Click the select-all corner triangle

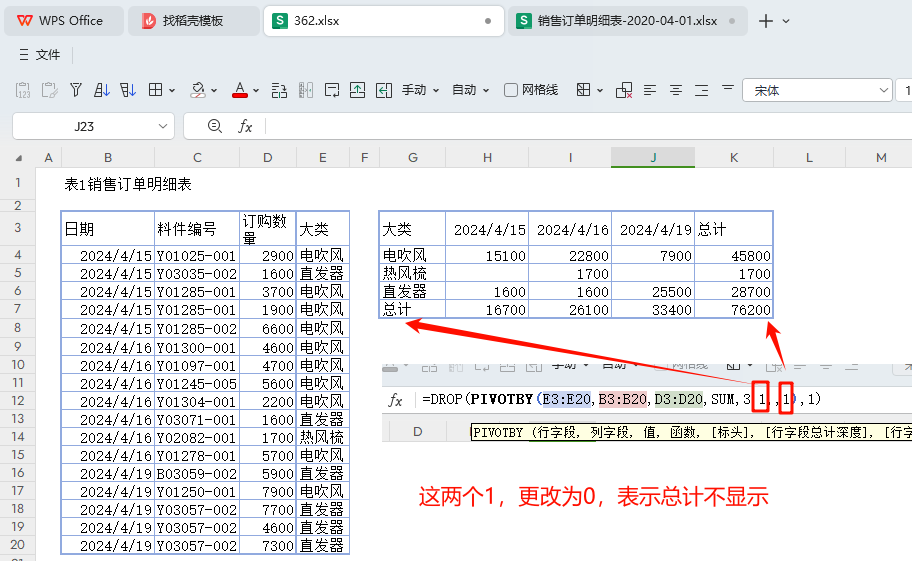[x=19, y=158]
